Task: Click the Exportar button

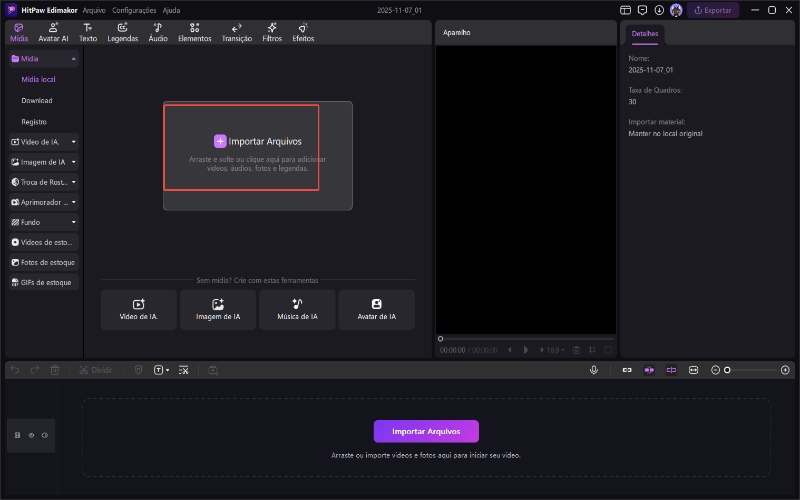Action: click(x=713, y=10)
